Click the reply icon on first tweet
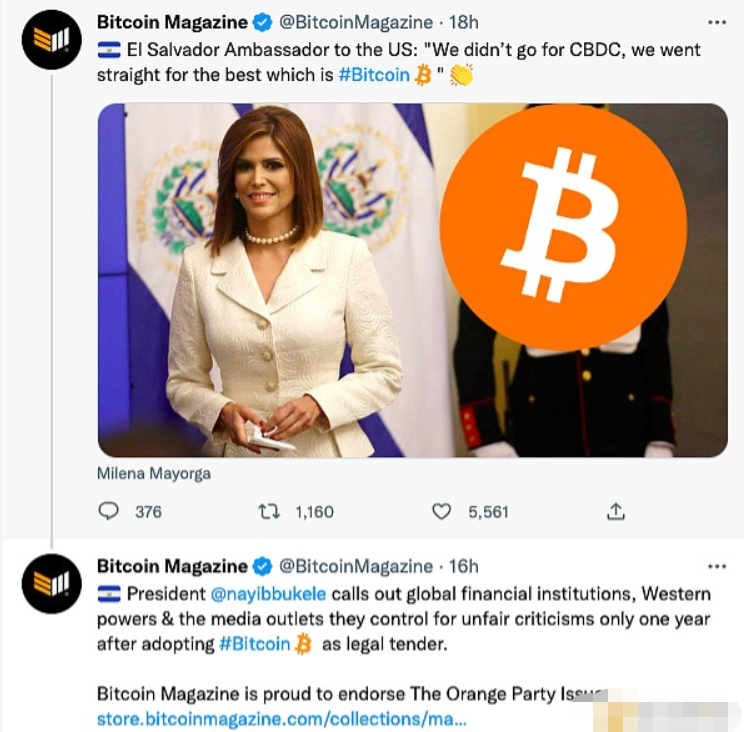The height and width of the screenshot is (732, 744). coord(108,511)
